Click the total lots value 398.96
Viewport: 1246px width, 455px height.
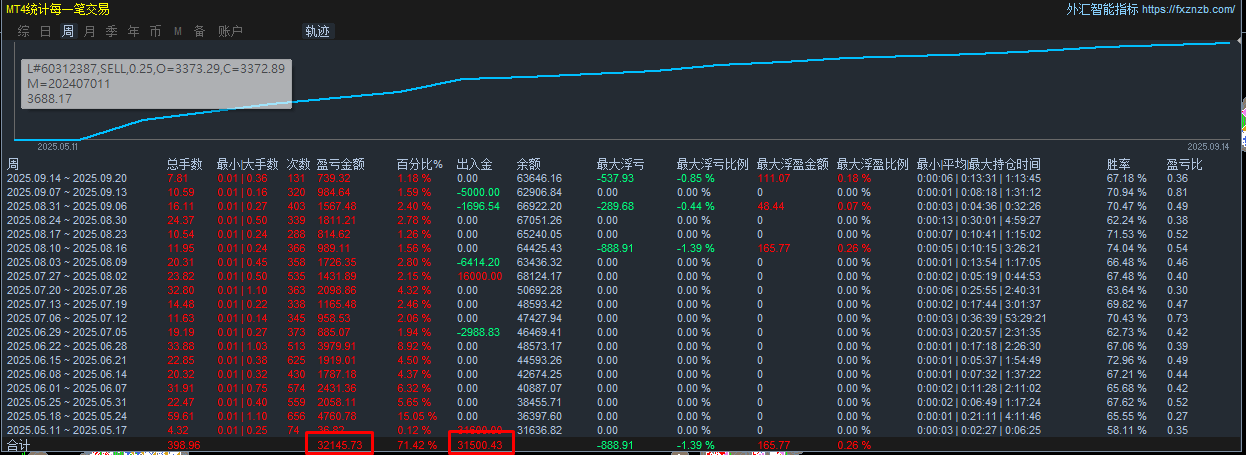point(183,444)
